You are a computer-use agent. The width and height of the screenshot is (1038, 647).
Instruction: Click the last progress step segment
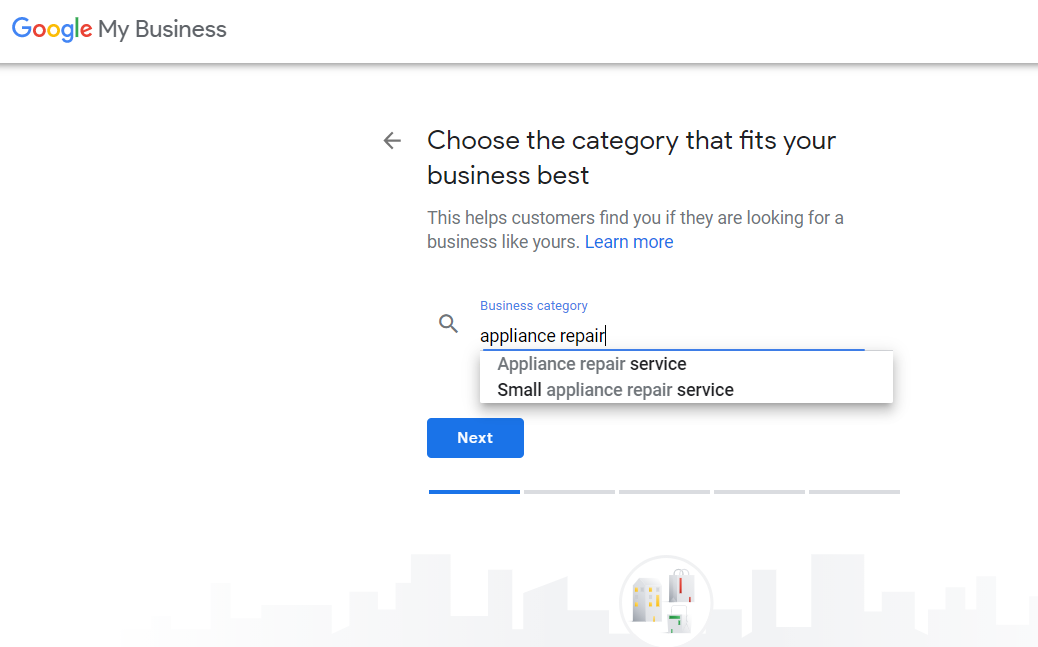click(855, 492)
